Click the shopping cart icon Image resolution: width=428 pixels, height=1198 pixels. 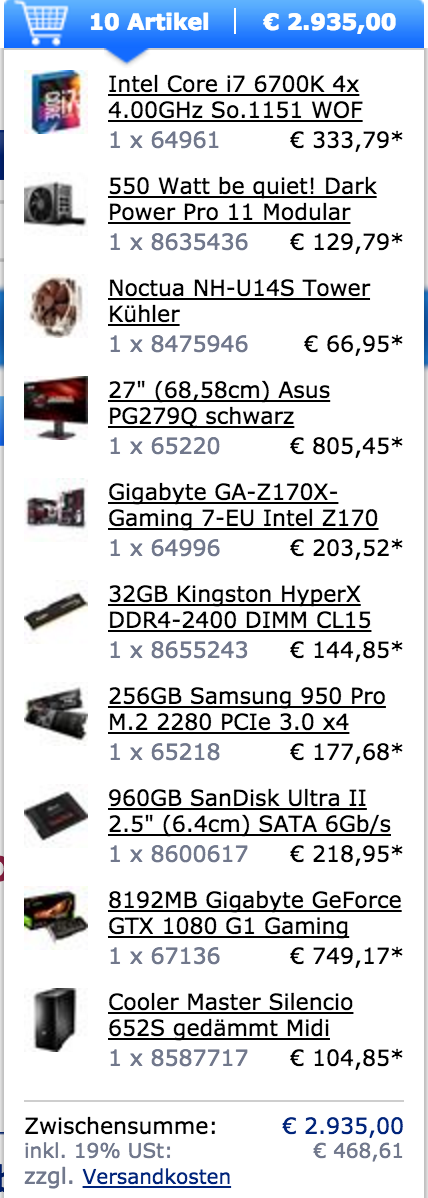pos(40,21)
